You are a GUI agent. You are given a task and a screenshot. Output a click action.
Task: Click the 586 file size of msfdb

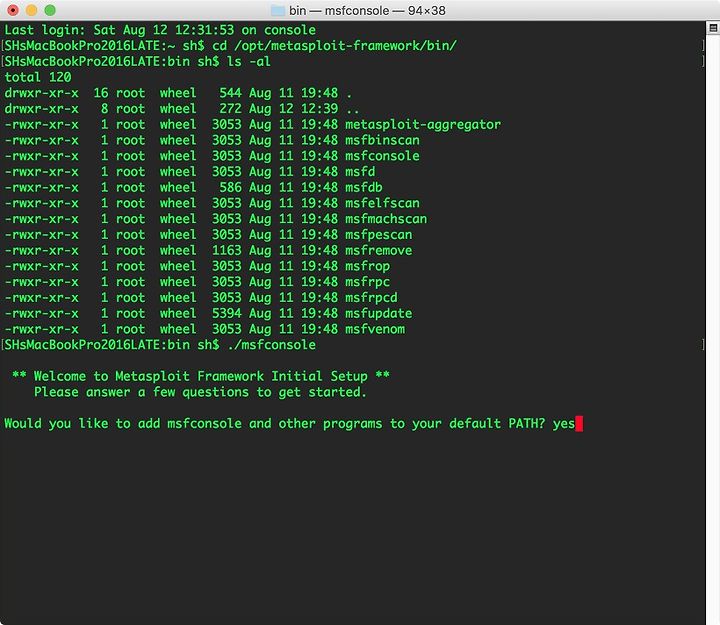(231, 187)
